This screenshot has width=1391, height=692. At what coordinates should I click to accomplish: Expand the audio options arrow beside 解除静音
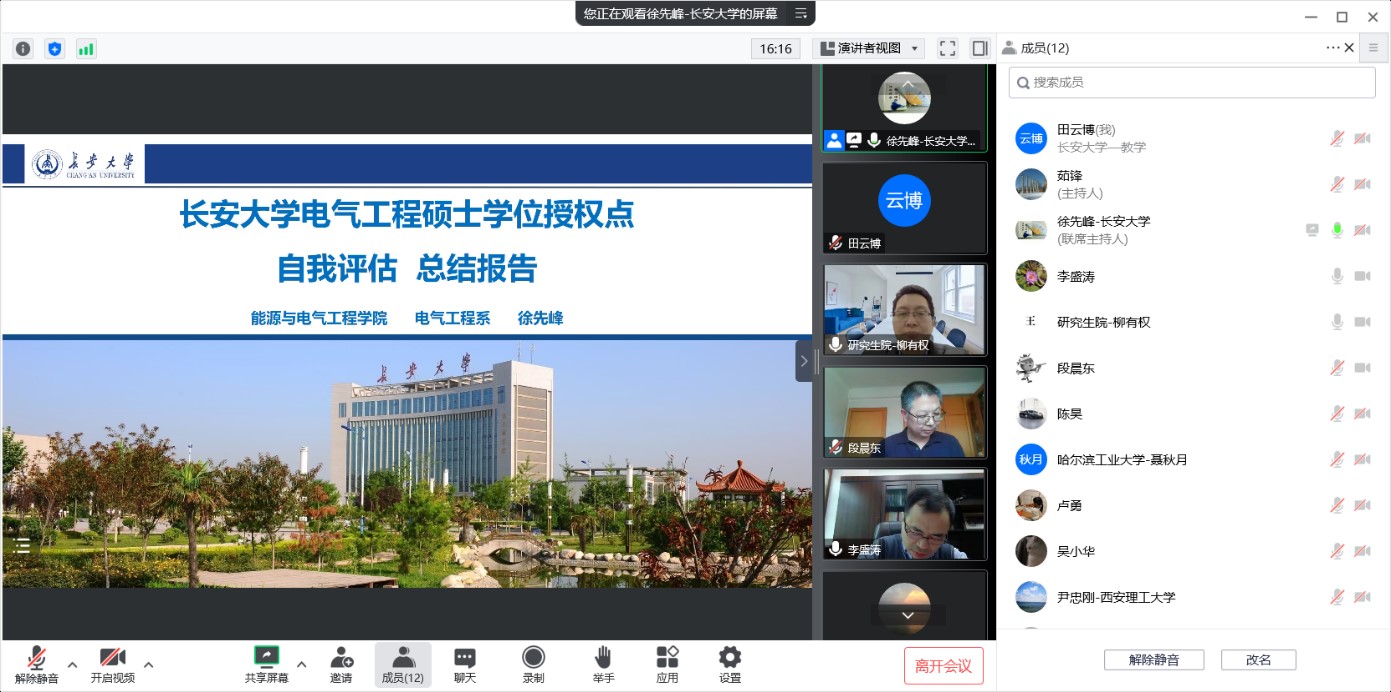pyautogui.click(x=72, y=664)
